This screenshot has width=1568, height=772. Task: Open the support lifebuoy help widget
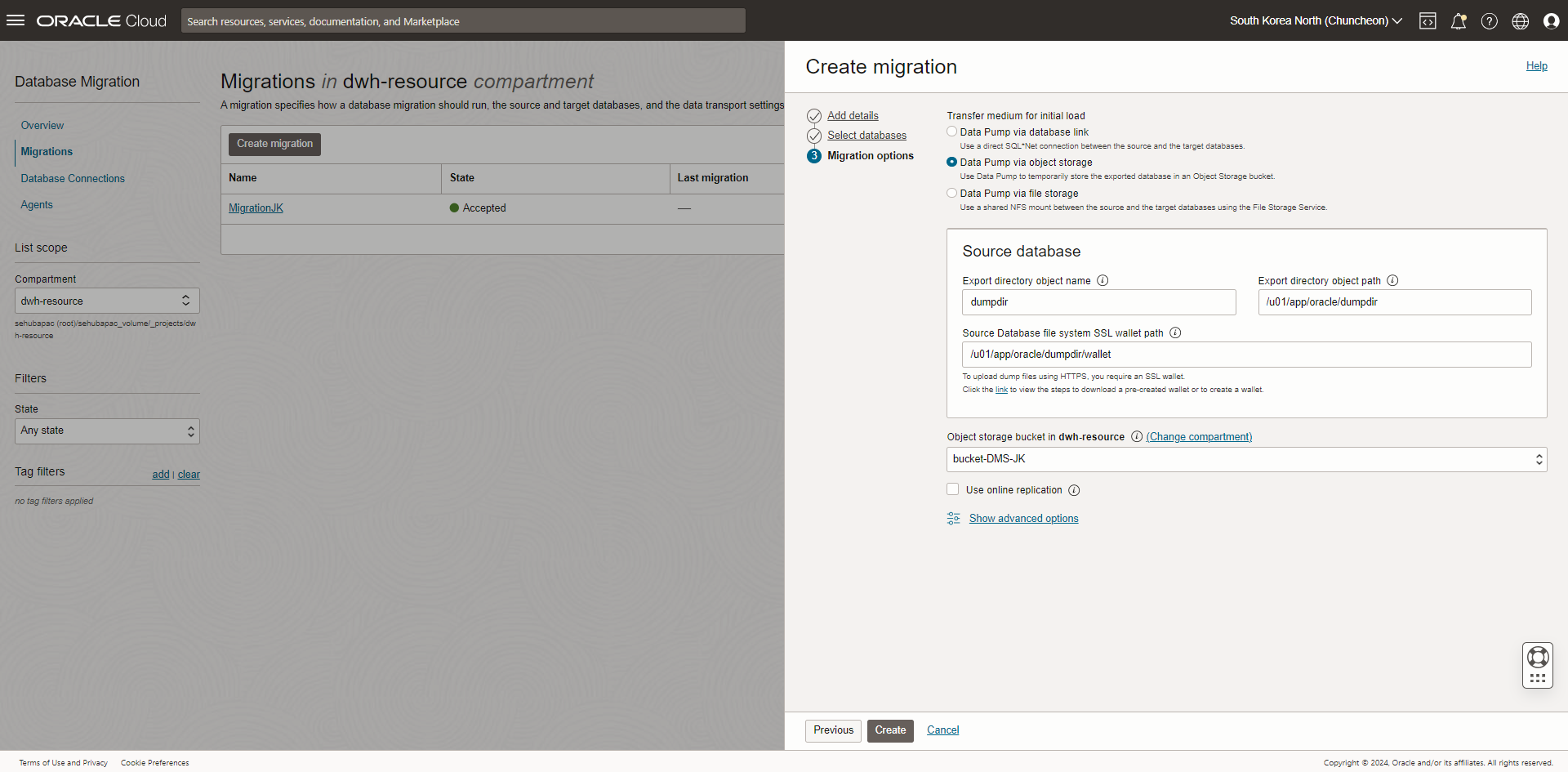(x=1538, y=657)
